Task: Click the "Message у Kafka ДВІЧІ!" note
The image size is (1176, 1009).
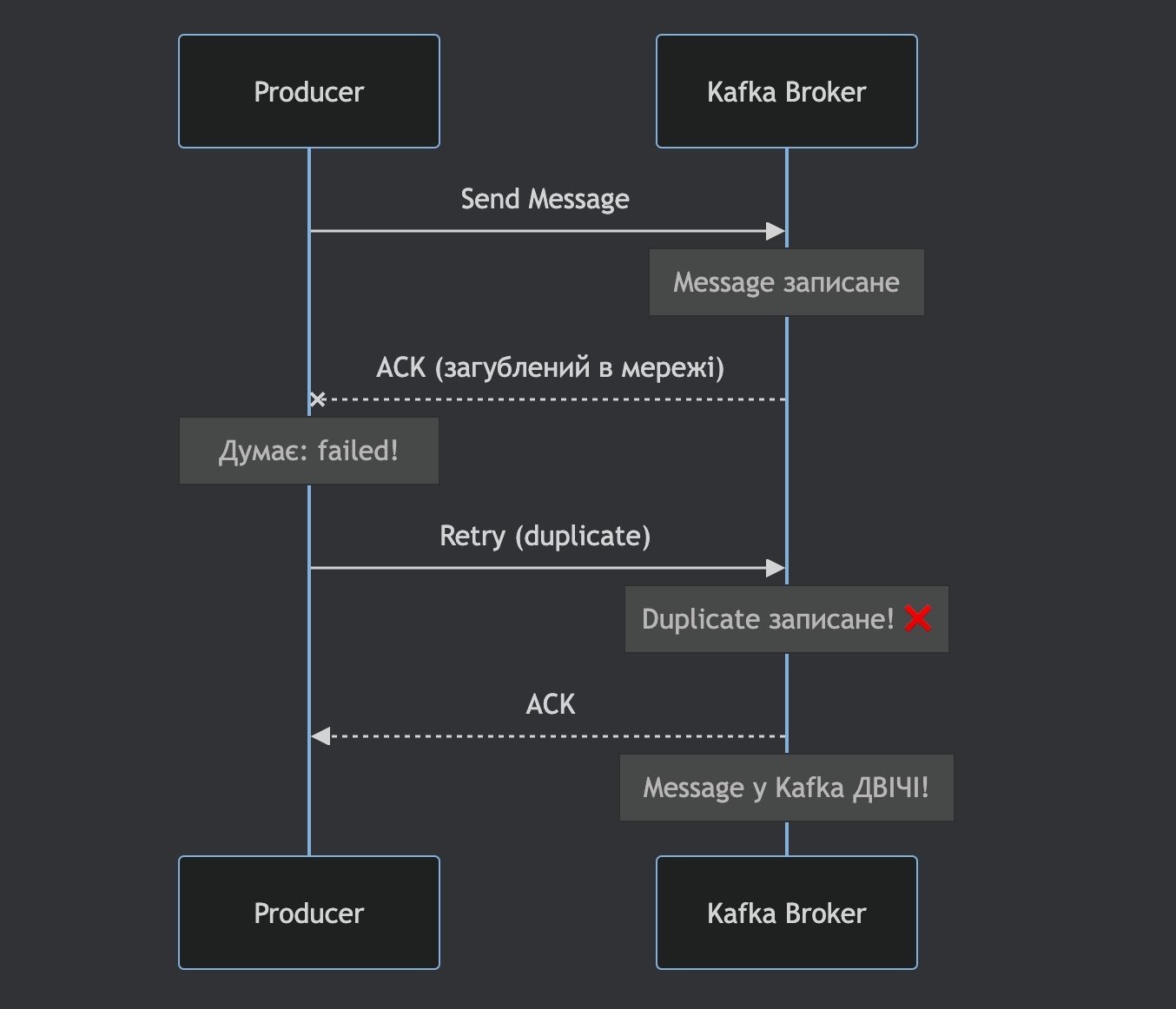Action: tap(787, 788)
